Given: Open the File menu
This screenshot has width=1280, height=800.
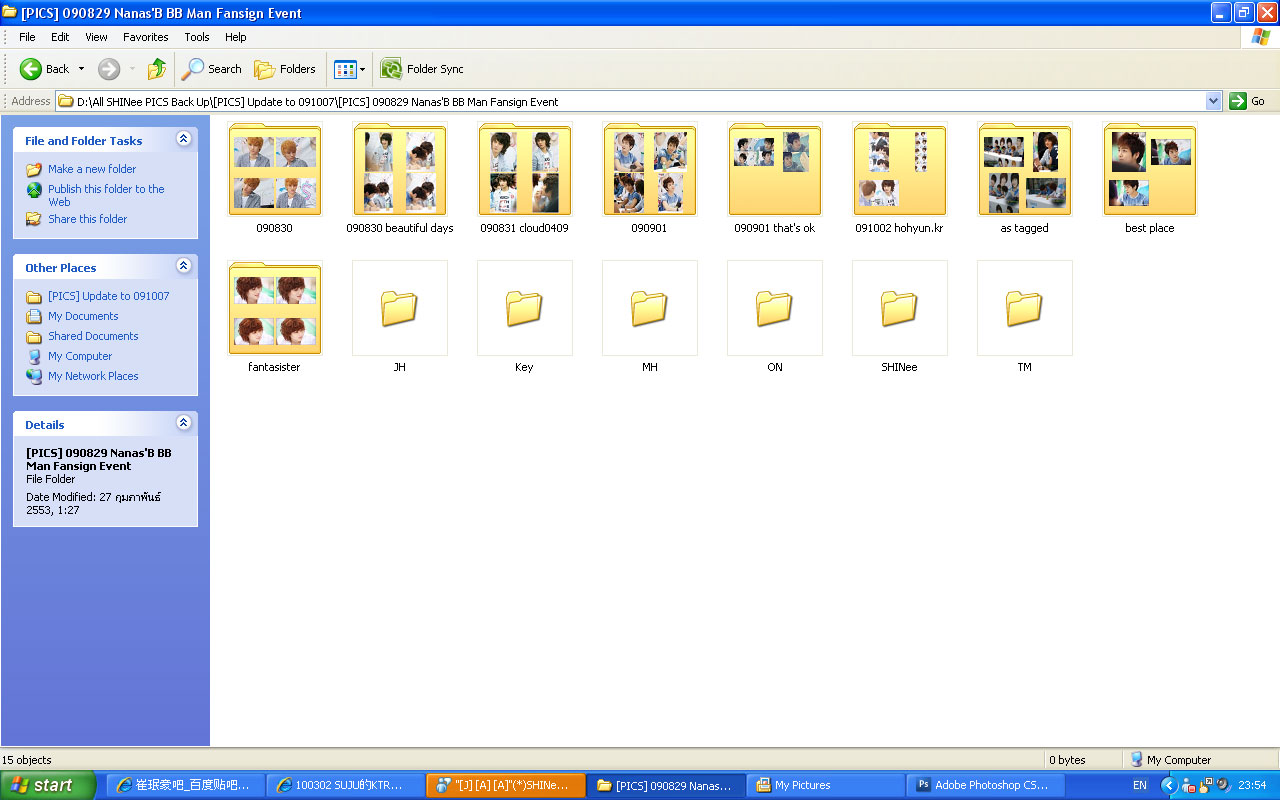Looking at the screenshot, I should coord(27,37).
